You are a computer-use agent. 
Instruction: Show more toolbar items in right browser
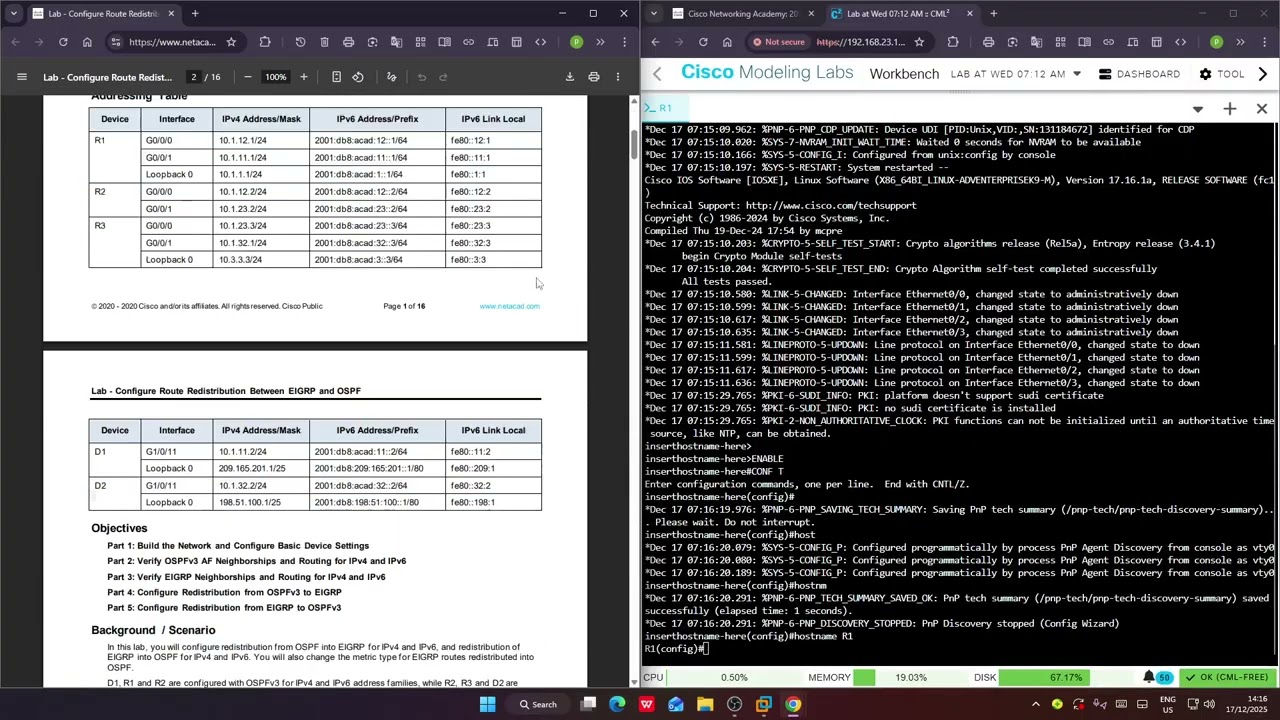(x=1240, y=42)
